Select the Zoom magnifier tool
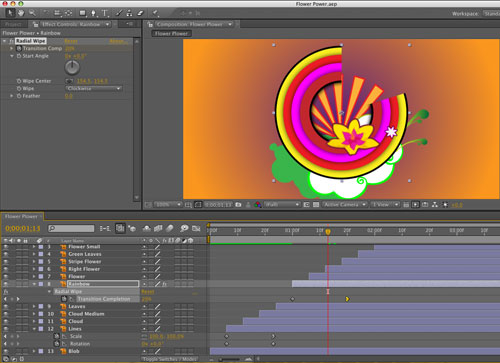 pyautogui.click(x=32, y=13)
